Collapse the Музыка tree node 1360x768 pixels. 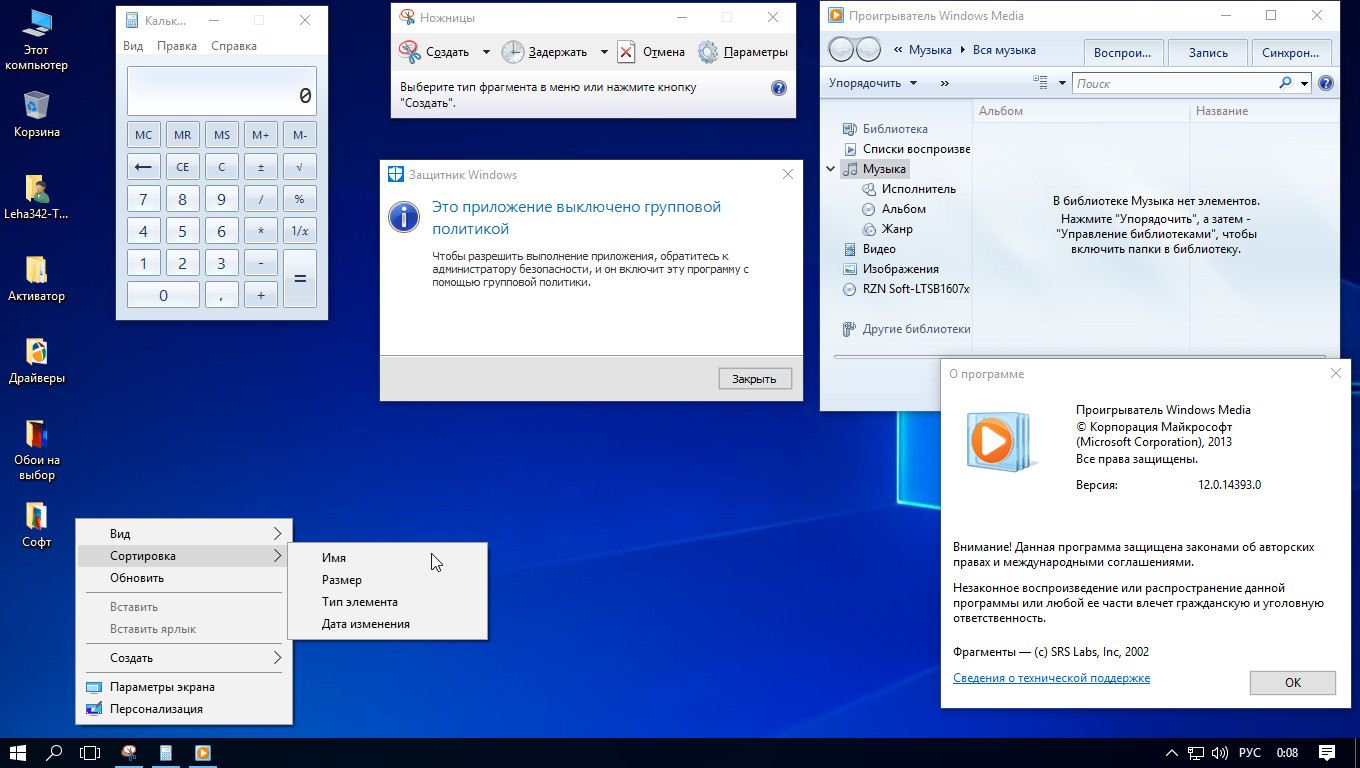(831, 169)
